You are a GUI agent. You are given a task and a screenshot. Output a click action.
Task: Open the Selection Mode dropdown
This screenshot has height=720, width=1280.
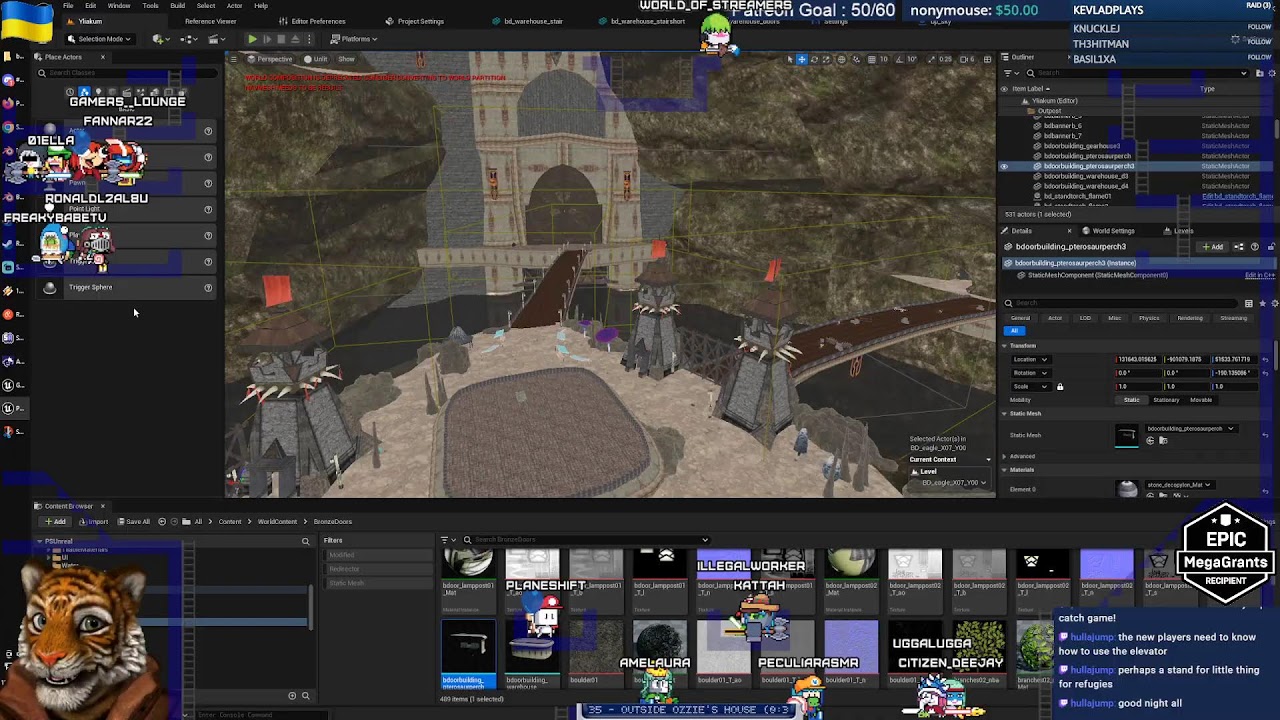pyautogui.click(x=99, y=39)
